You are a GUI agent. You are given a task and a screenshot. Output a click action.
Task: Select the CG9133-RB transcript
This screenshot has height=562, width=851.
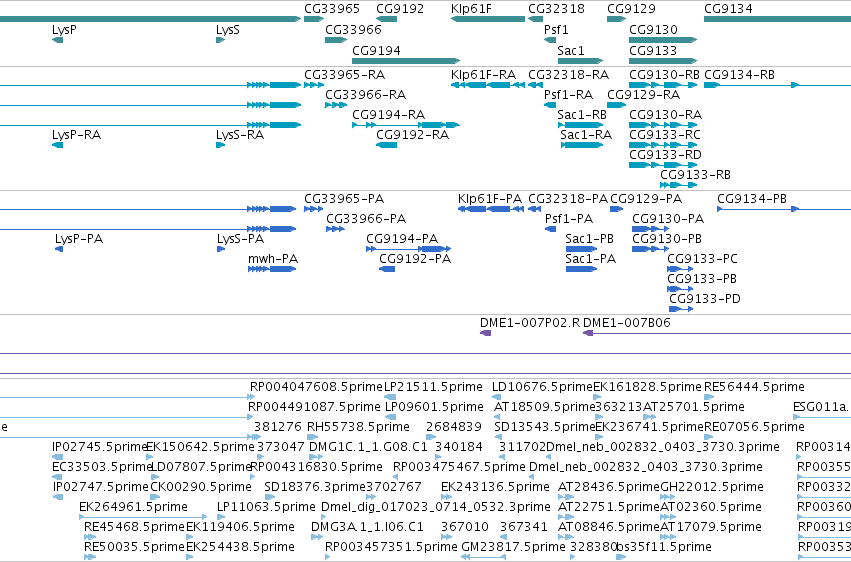[x=678, y=185]
